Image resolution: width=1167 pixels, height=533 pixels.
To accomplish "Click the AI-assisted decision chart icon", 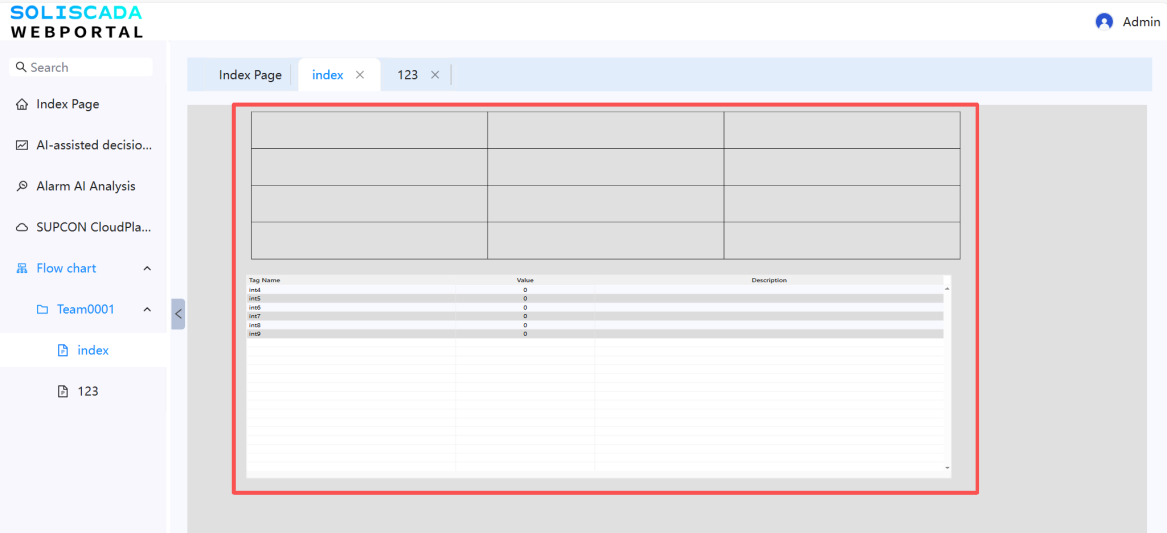I will 22,145.
